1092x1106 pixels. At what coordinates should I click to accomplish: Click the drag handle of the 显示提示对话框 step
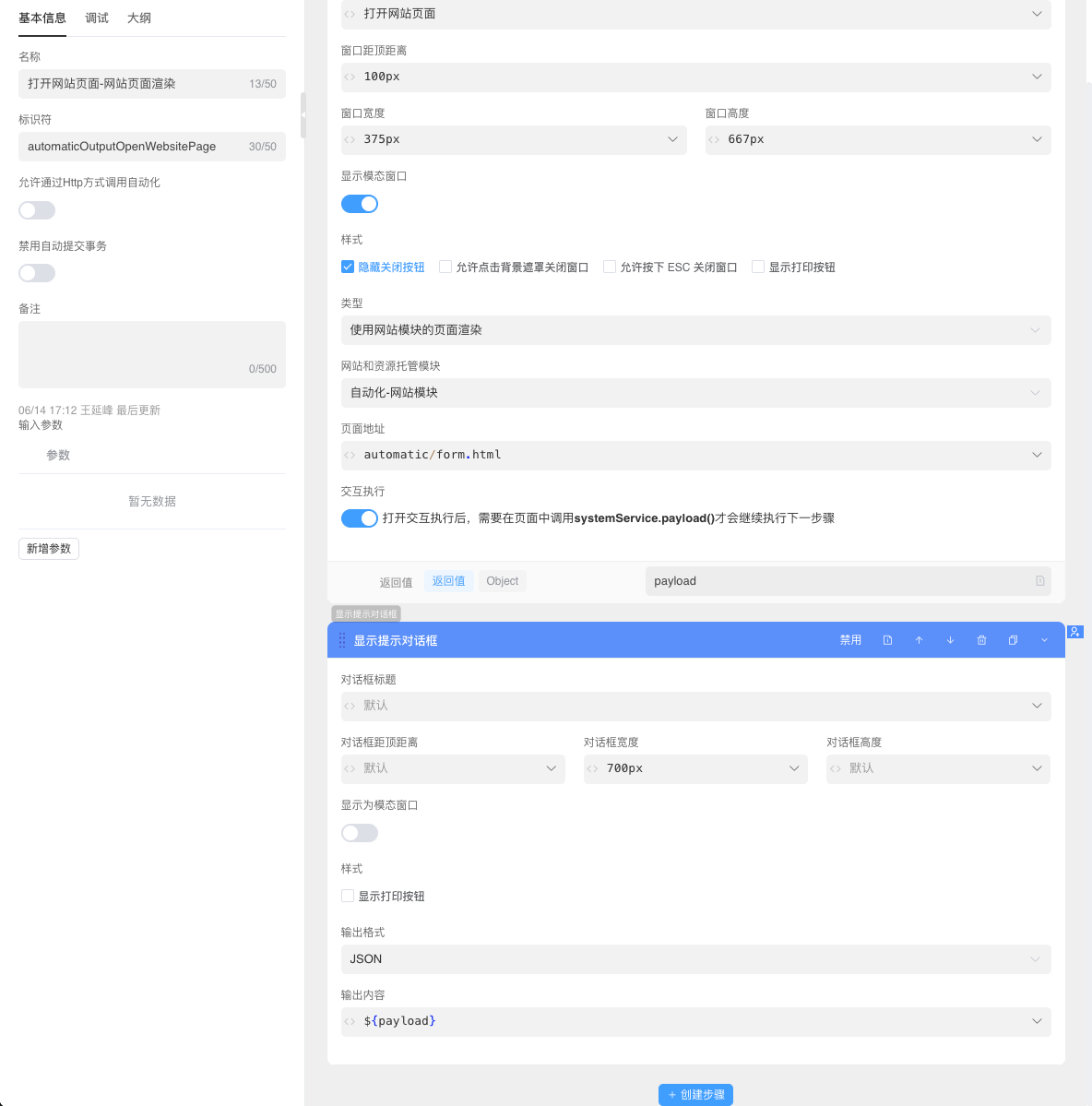(342, 640)
